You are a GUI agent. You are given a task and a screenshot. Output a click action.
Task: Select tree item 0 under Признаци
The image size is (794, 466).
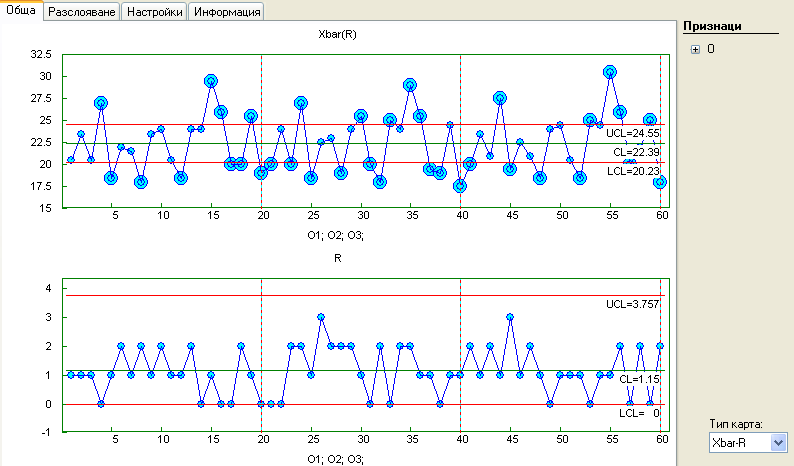click(x=711, y=48)
